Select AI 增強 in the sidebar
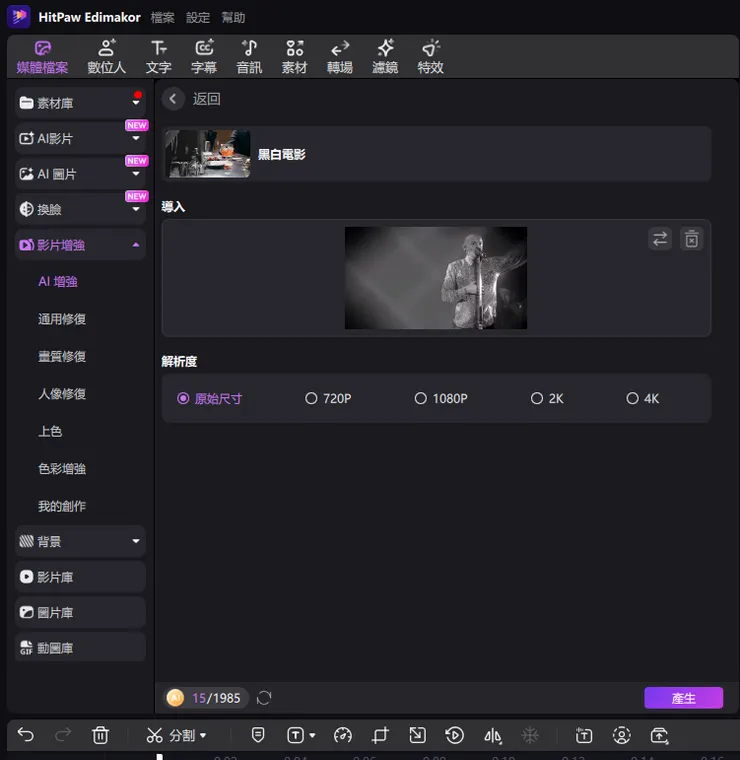This screenshot has height=760, width=740. (58, 282)
